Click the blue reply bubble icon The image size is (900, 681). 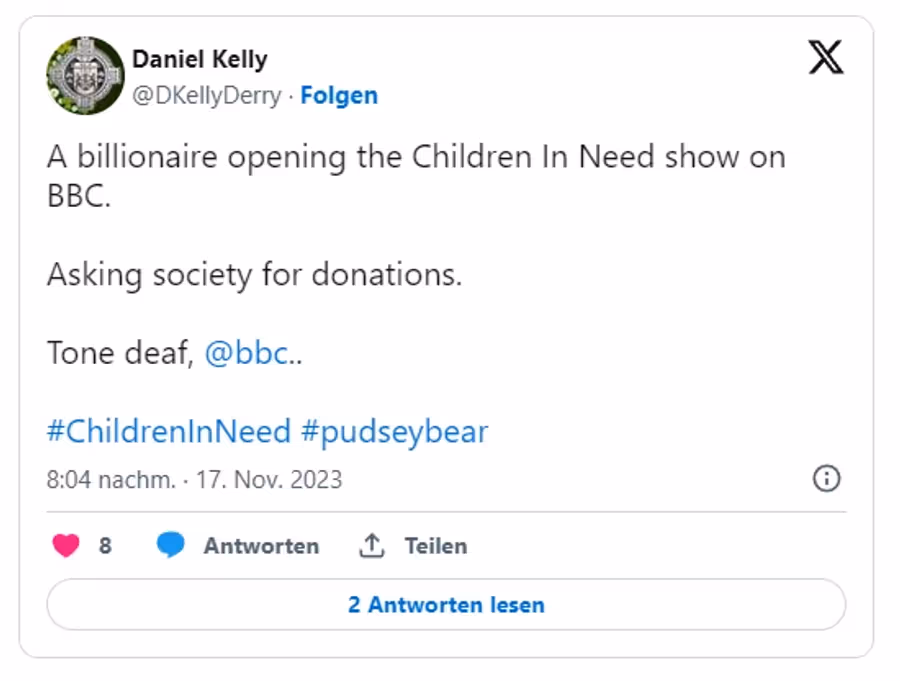[170, 545]
